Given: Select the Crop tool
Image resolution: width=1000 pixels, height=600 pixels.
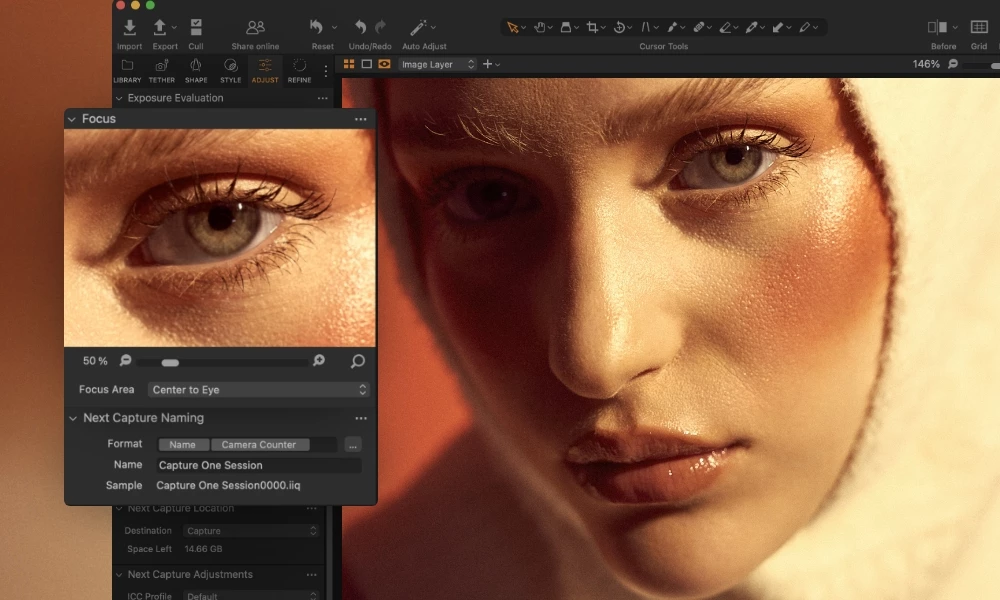Looking at the screenshot, I should tap(592, 26).
